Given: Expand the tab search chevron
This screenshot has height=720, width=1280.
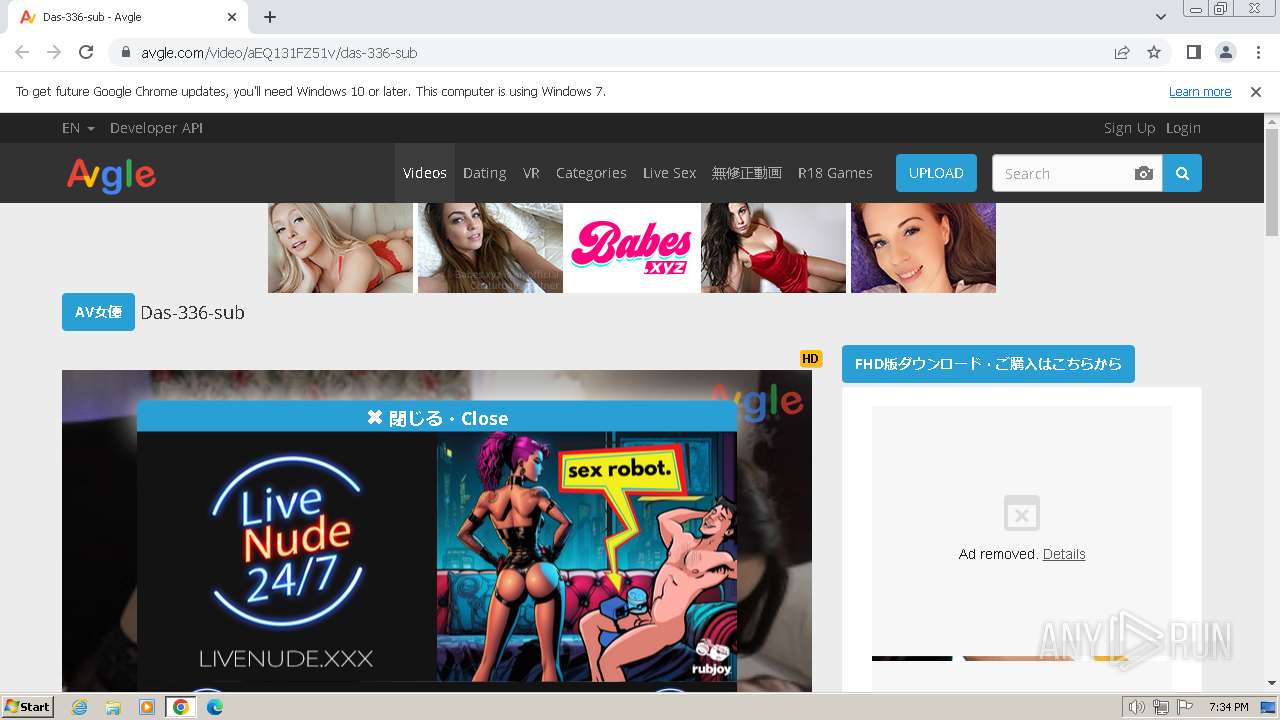Looking at the screenshot, I should tap(1160, 17).
